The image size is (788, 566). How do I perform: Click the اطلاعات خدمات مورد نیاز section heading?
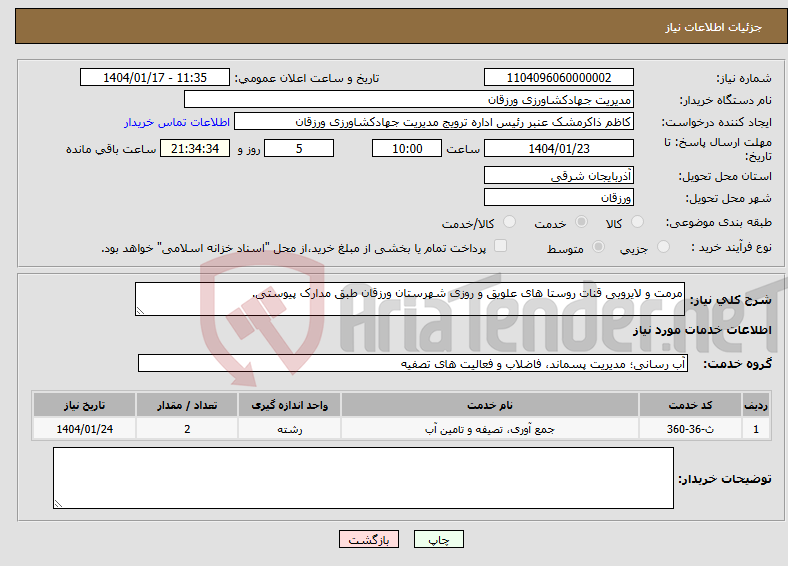pyautogui.click(x=702, y=330)
